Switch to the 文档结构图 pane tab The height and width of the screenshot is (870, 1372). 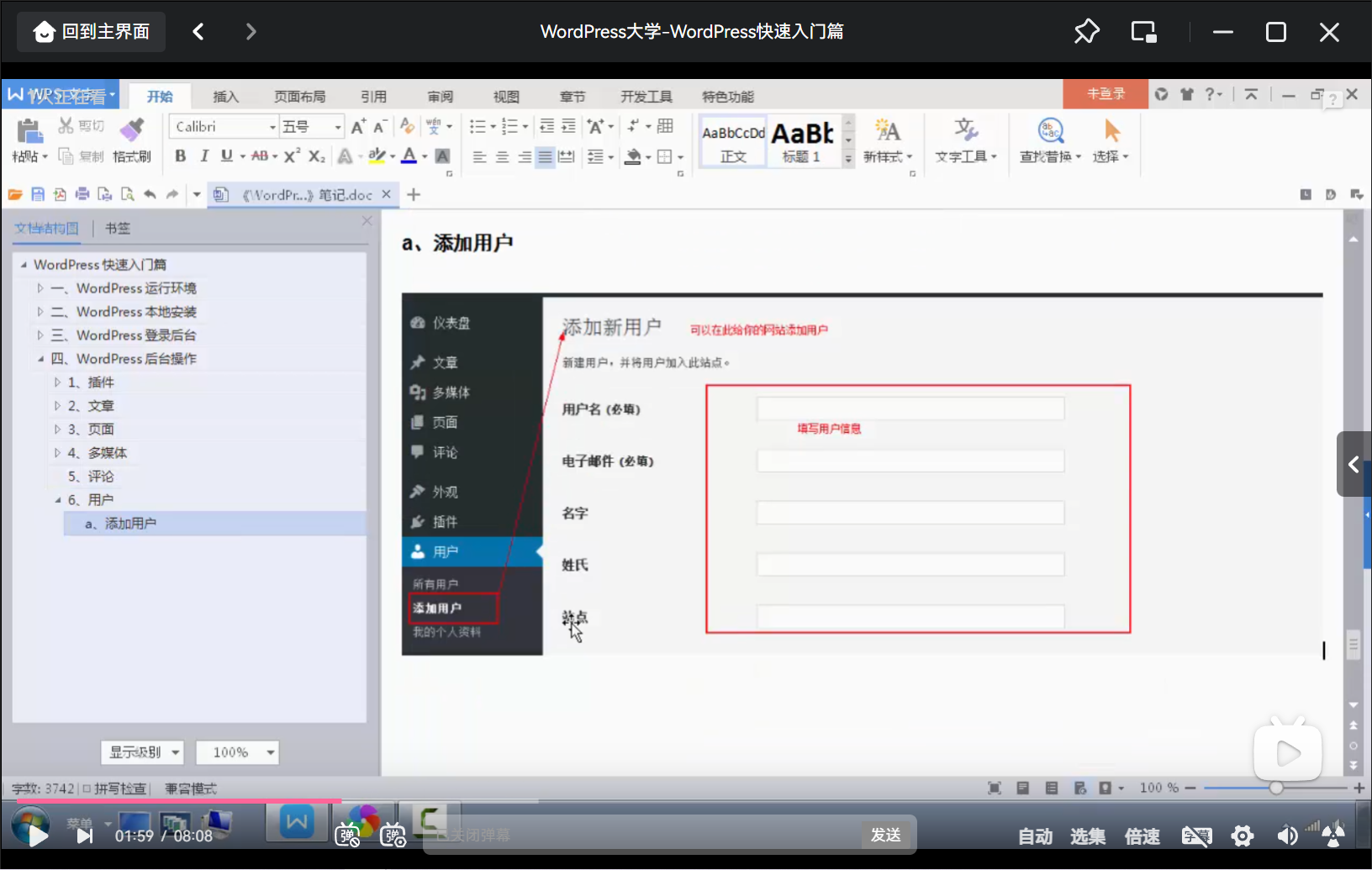[46, 228]
